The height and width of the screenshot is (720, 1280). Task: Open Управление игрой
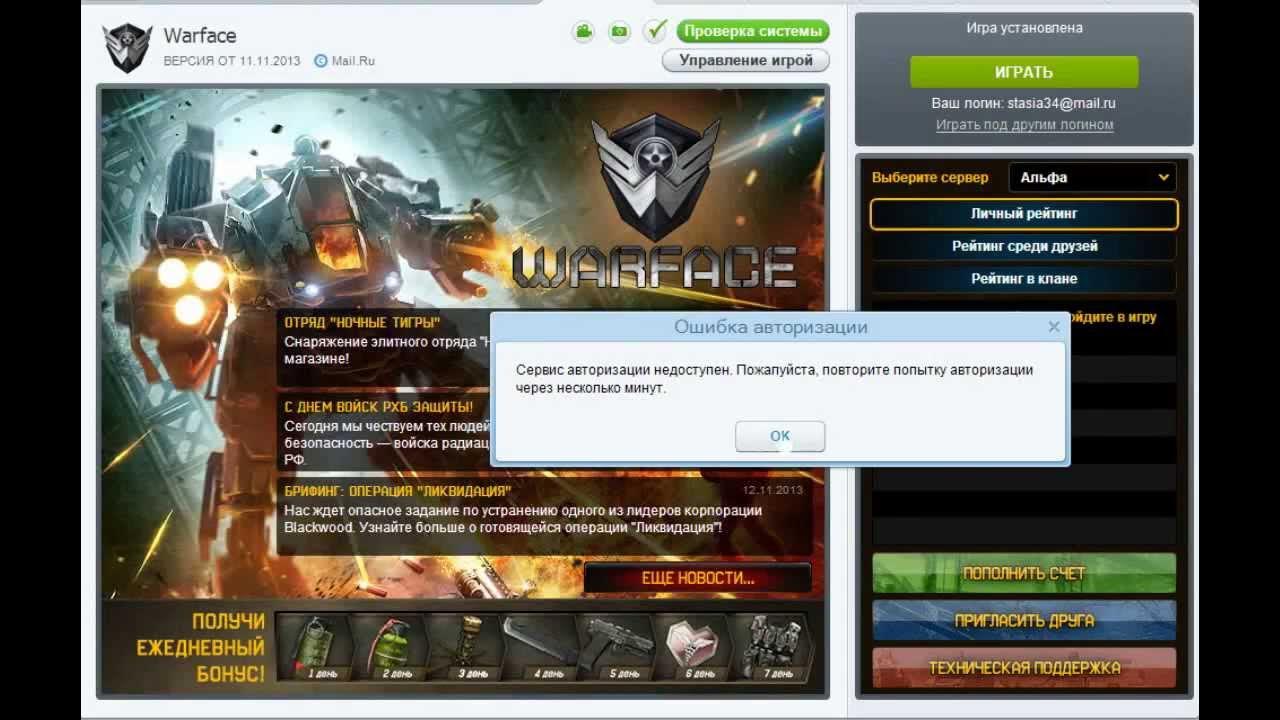click(x=746, y=60)
